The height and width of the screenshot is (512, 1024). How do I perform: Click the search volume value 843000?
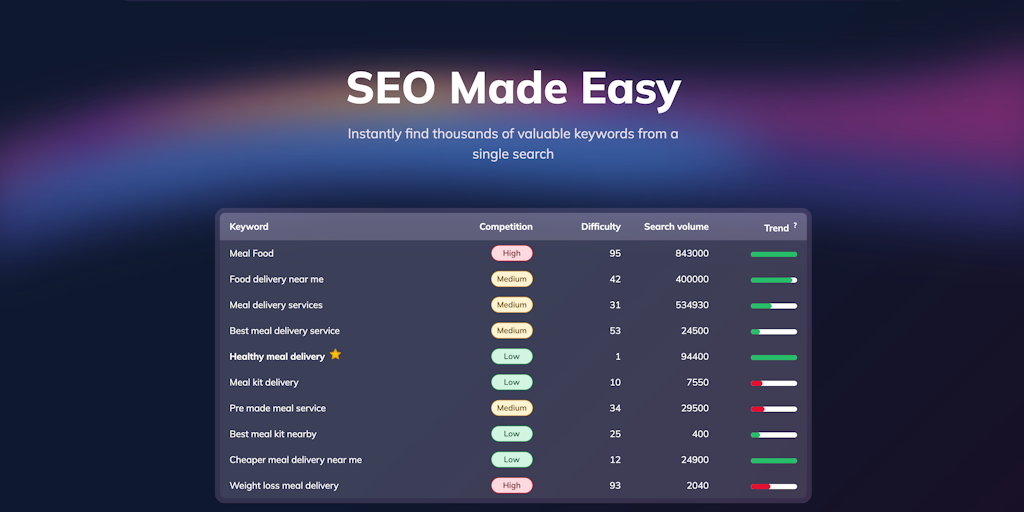coord(692,253)
